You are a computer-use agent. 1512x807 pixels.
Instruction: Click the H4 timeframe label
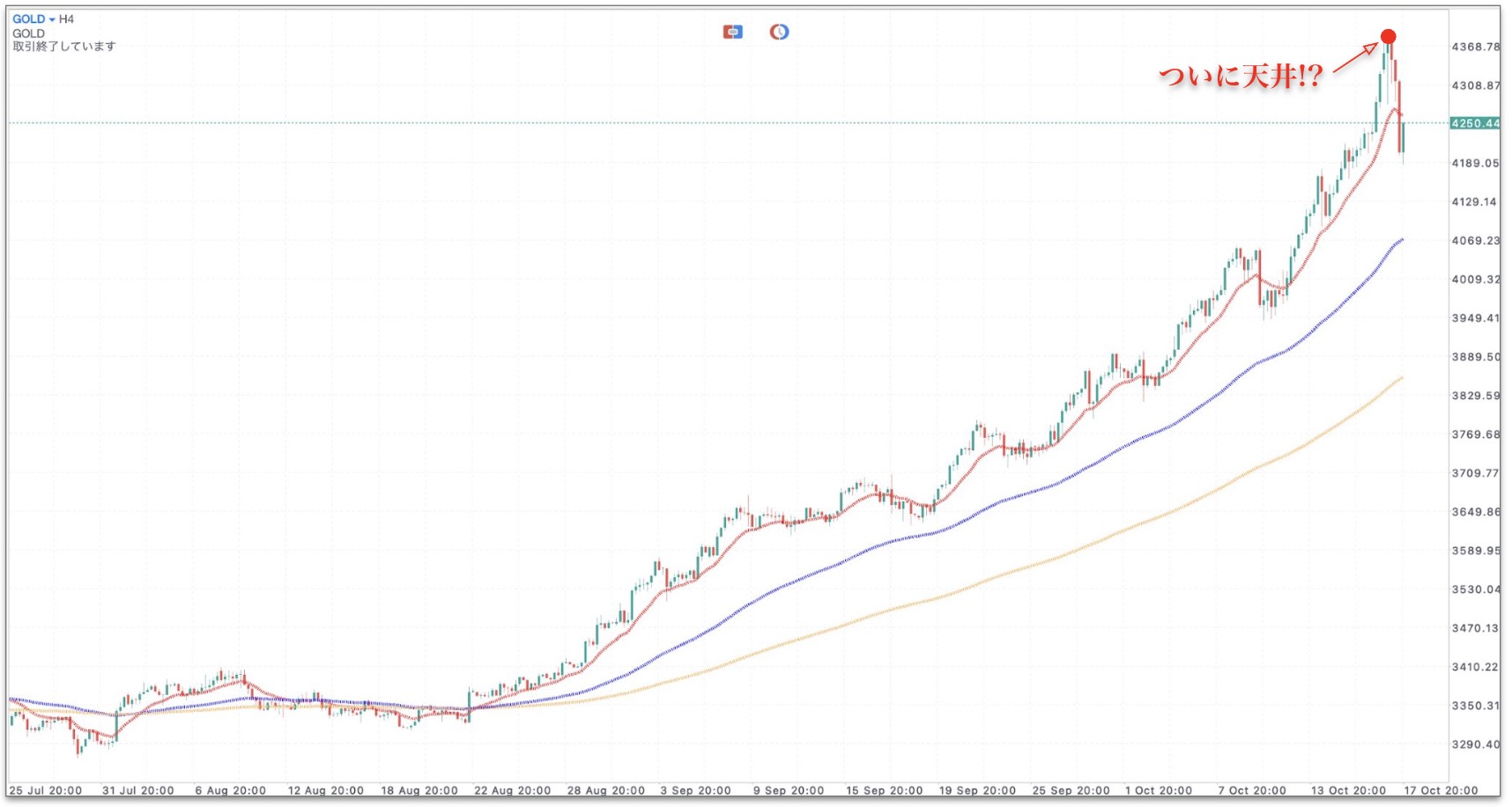click(67, 19)
